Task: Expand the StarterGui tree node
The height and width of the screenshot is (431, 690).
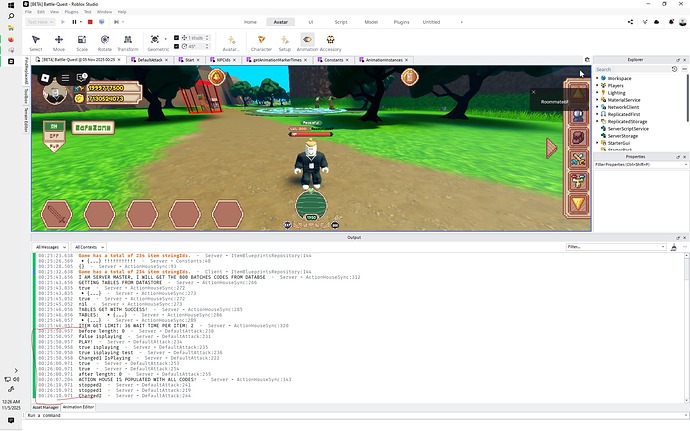Action: coord(597,143)
